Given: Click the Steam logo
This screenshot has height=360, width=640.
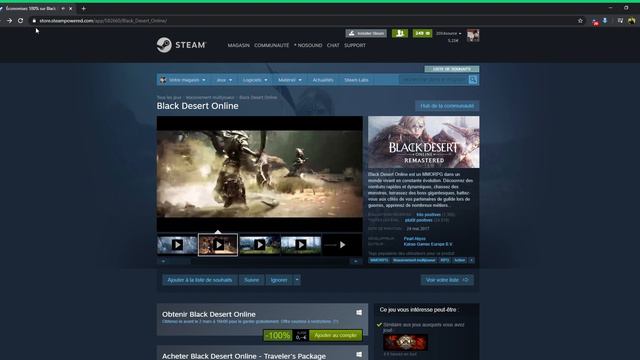Looking at the screenshot, I should click(x=181, y=45).
